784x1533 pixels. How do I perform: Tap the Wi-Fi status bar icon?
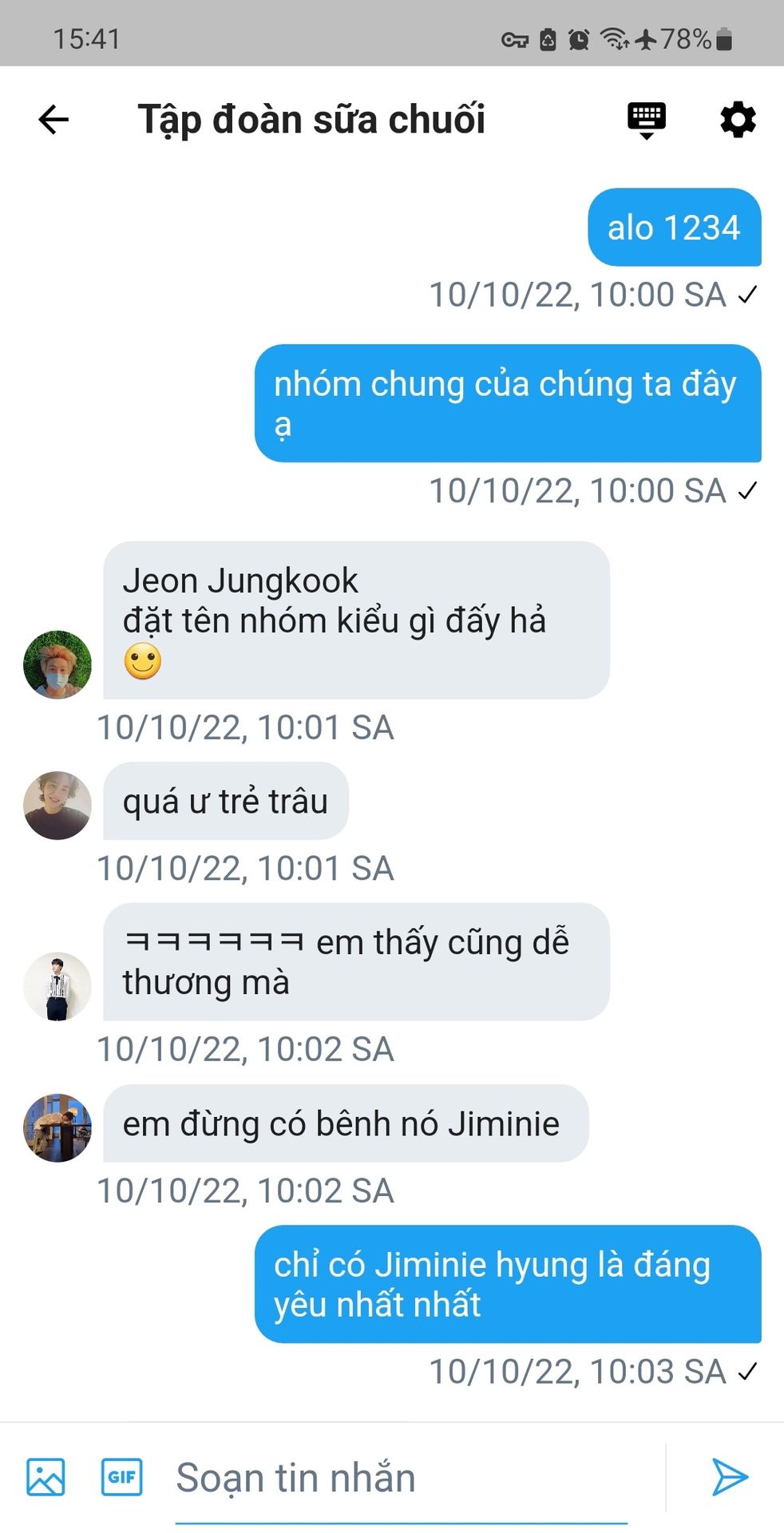[x=615, y=39]
